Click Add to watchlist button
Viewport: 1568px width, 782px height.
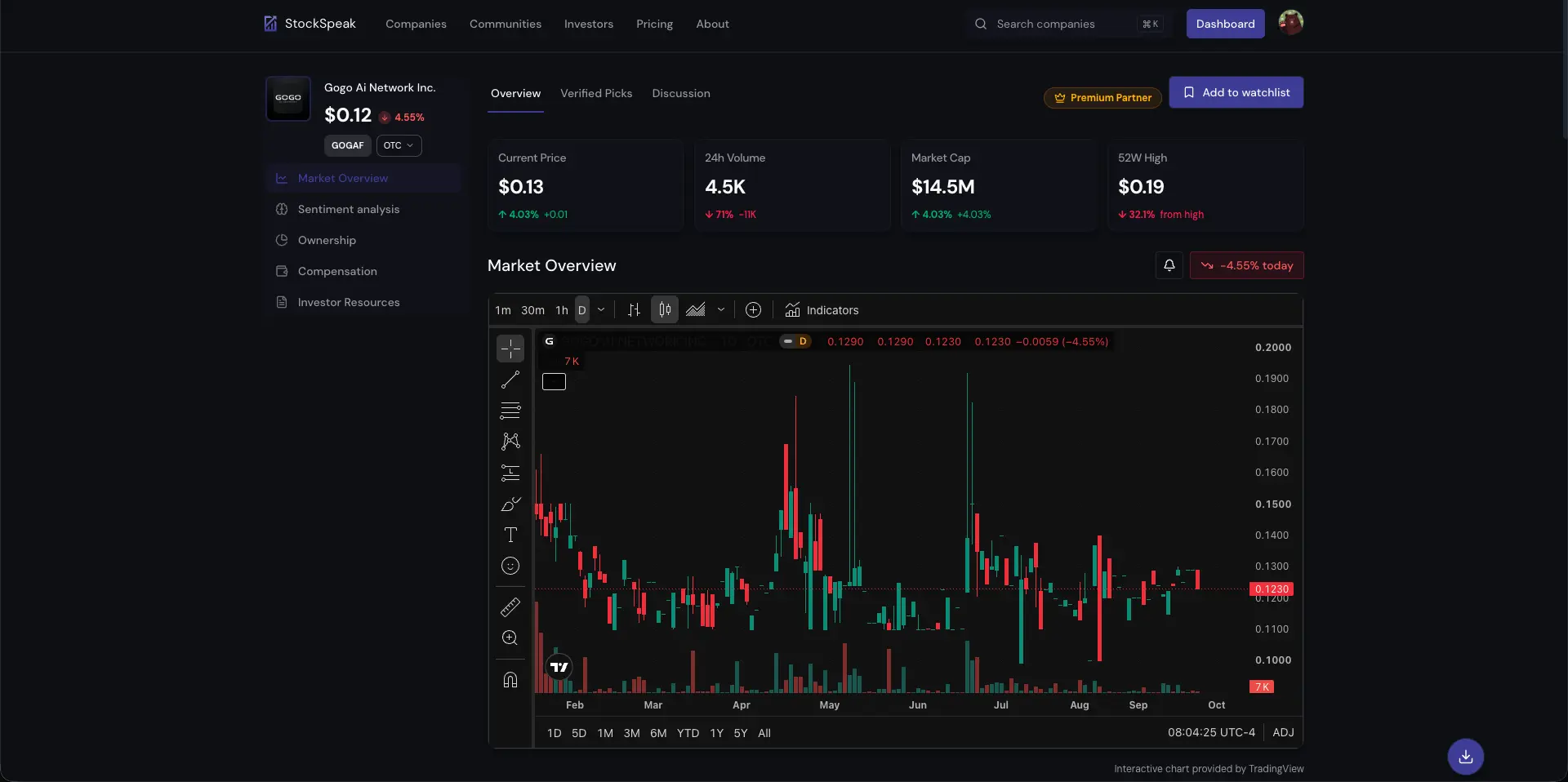[x=1236, y=92]
